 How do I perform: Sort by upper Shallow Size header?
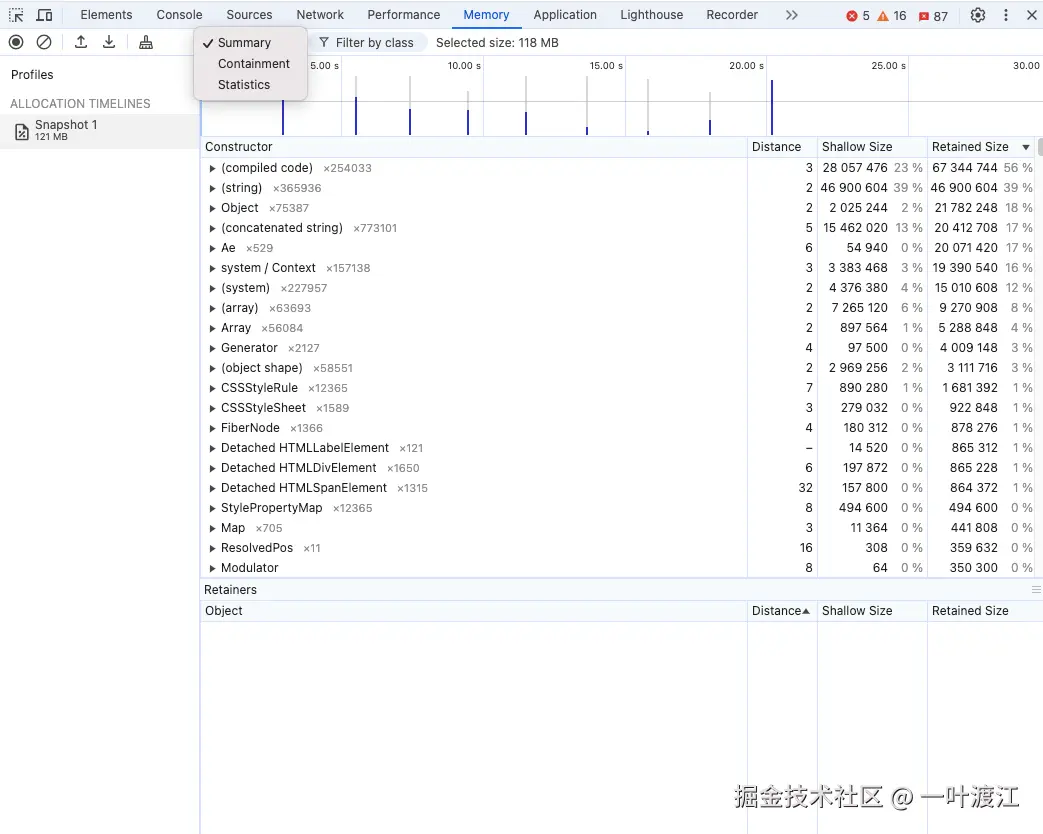point(872,147)
